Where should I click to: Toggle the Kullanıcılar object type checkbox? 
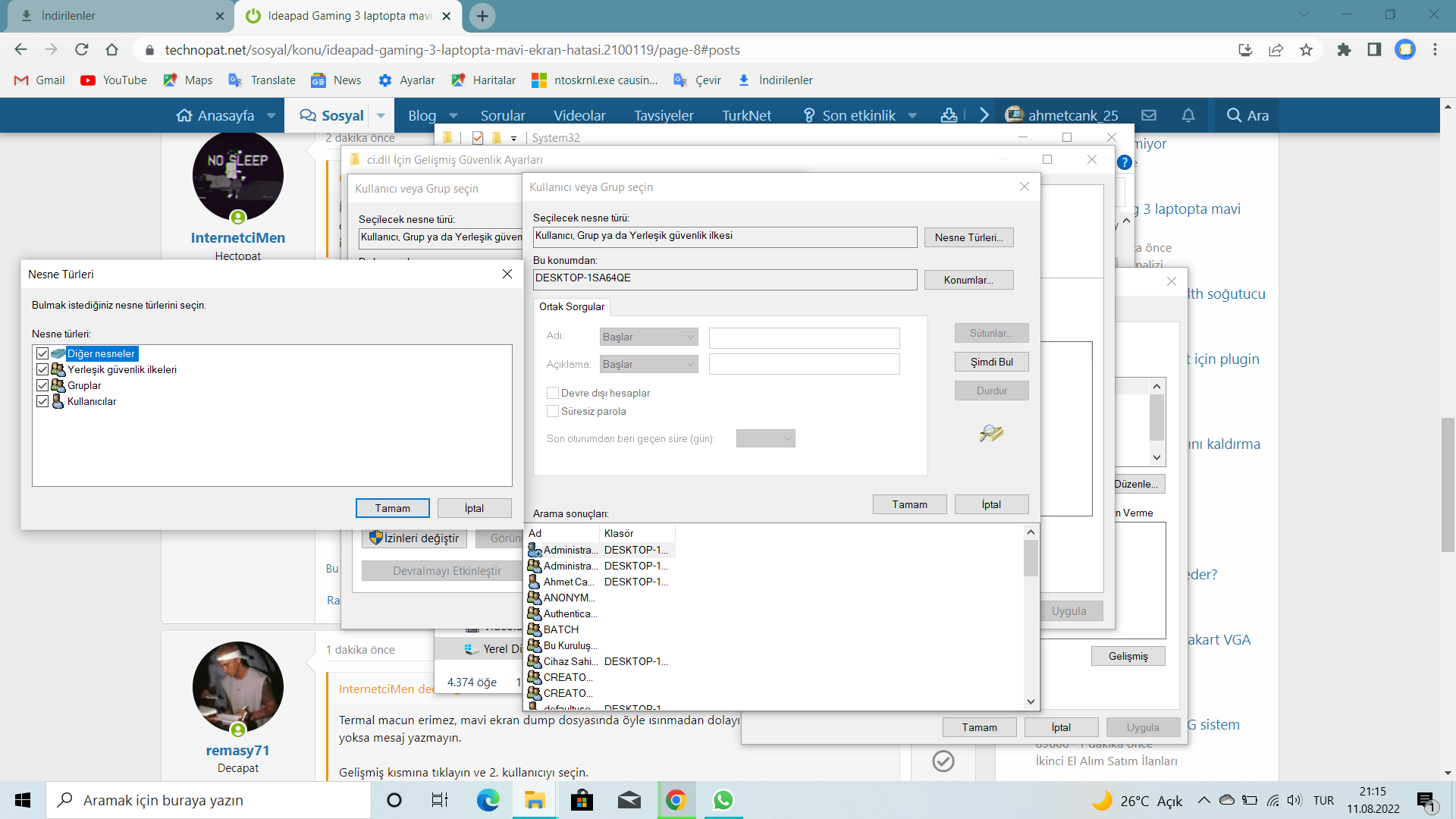click(42, 401)
